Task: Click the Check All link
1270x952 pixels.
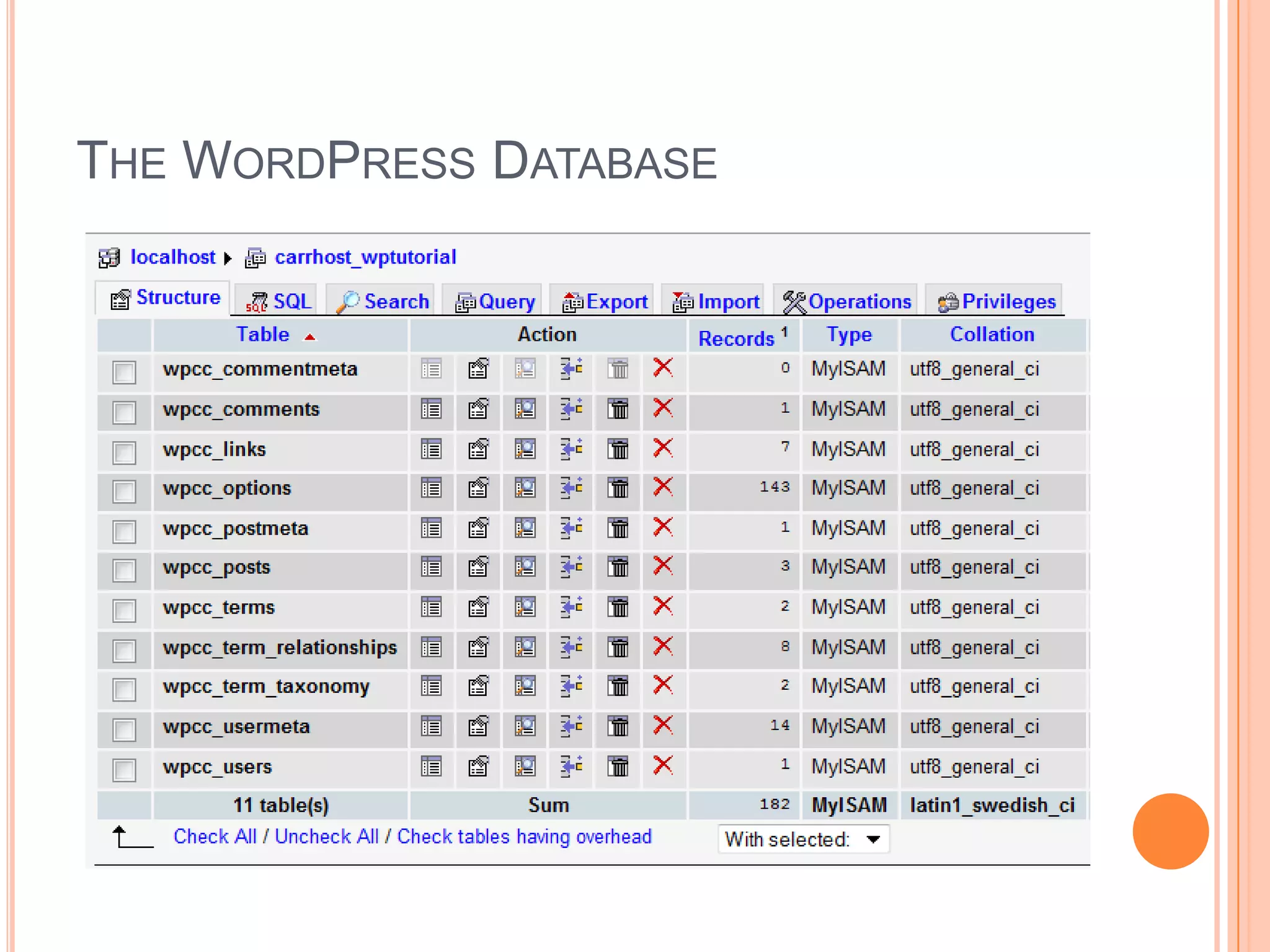Action: click(x=215, y=837)
